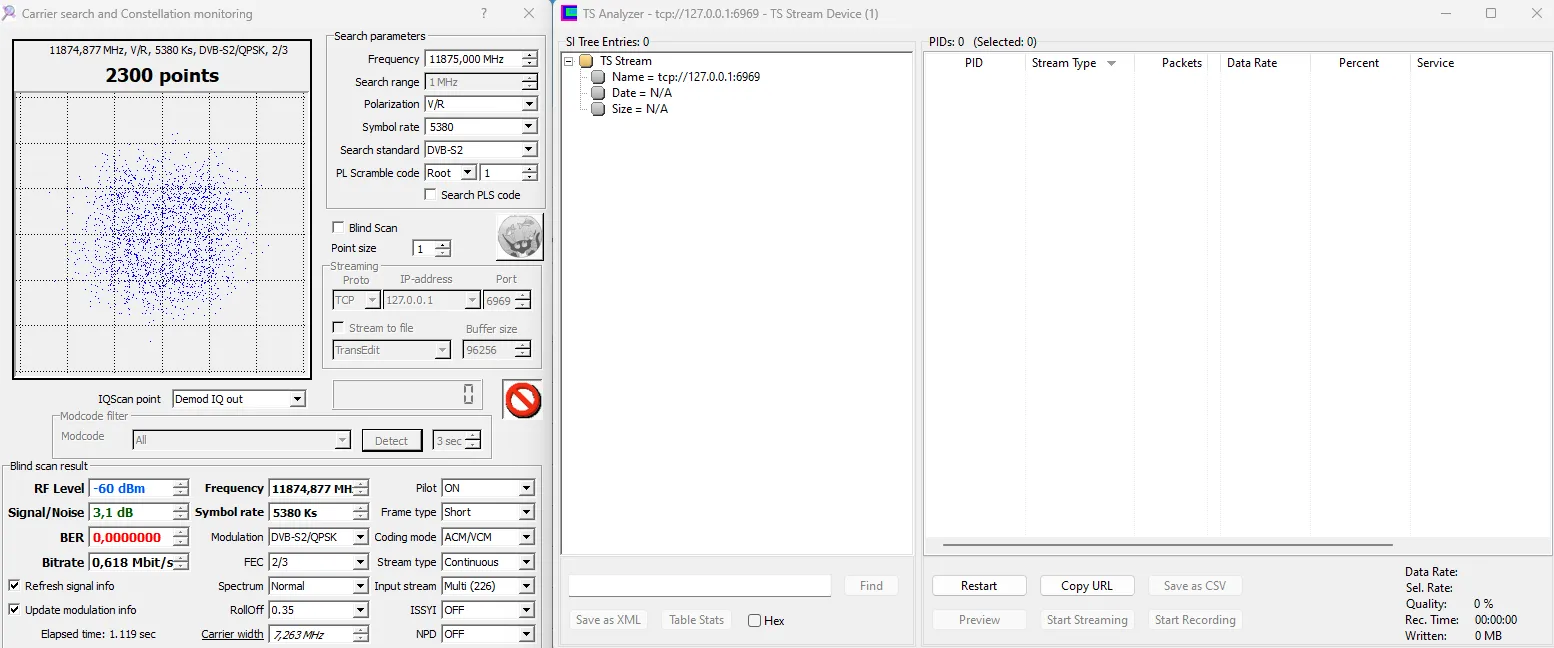Screen dimensions: 1554x648
Task: Click the Data Rate column header
Action: [x=1251, y=63]
